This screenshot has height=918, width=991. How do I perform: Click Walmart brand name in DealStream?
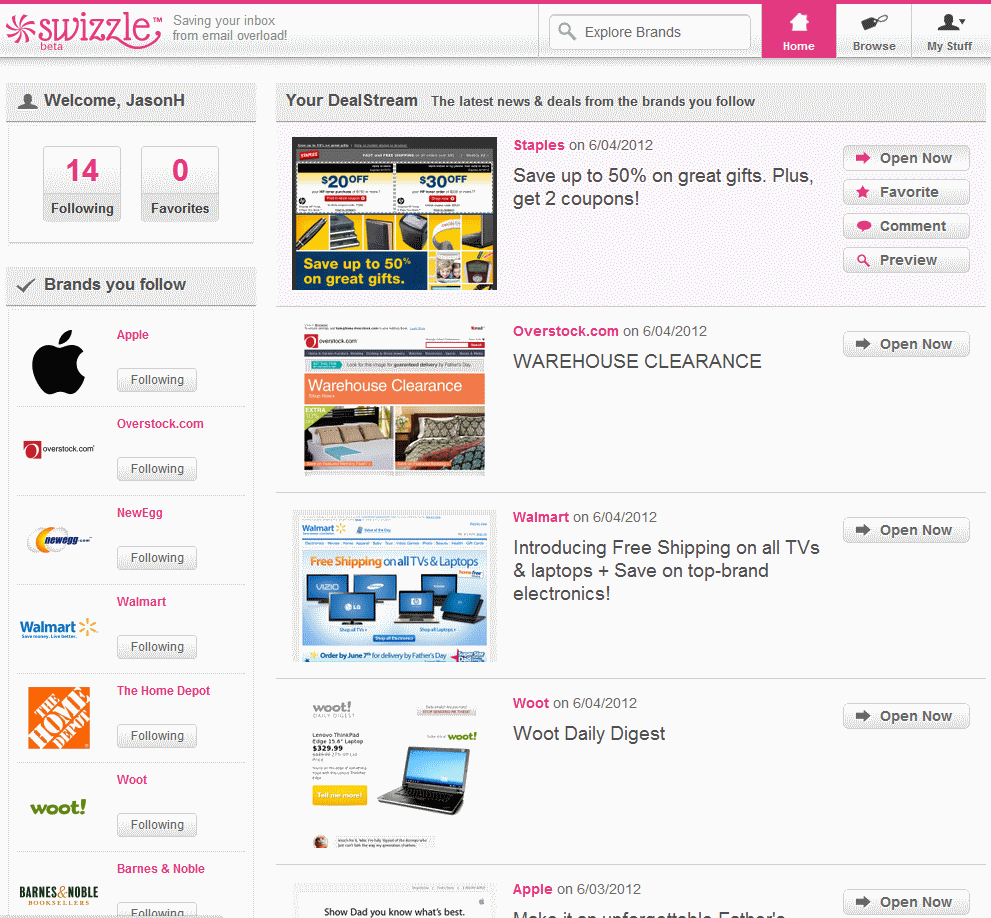tap(540, 517)
